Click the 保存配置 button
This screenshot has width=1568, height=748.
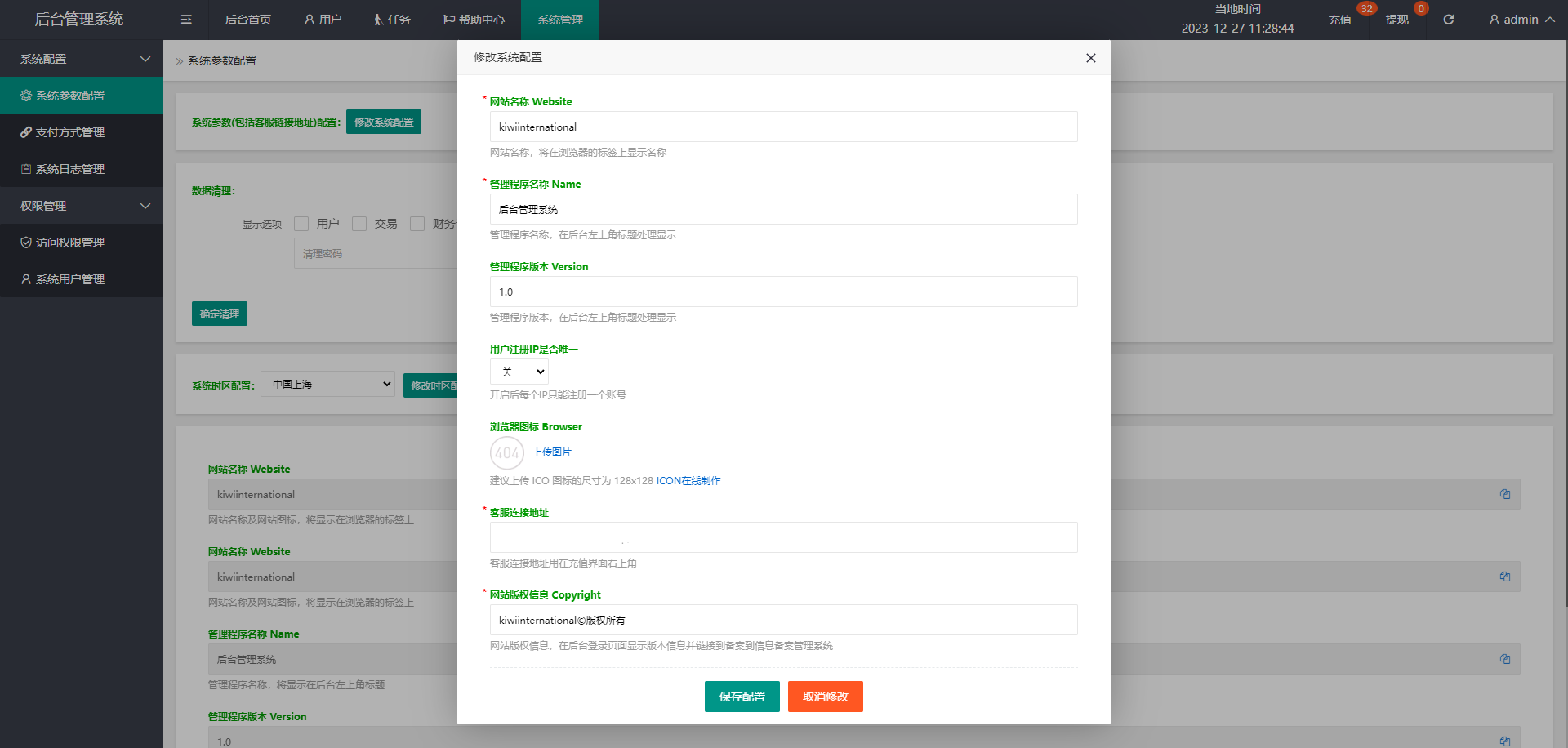[742, 697]
